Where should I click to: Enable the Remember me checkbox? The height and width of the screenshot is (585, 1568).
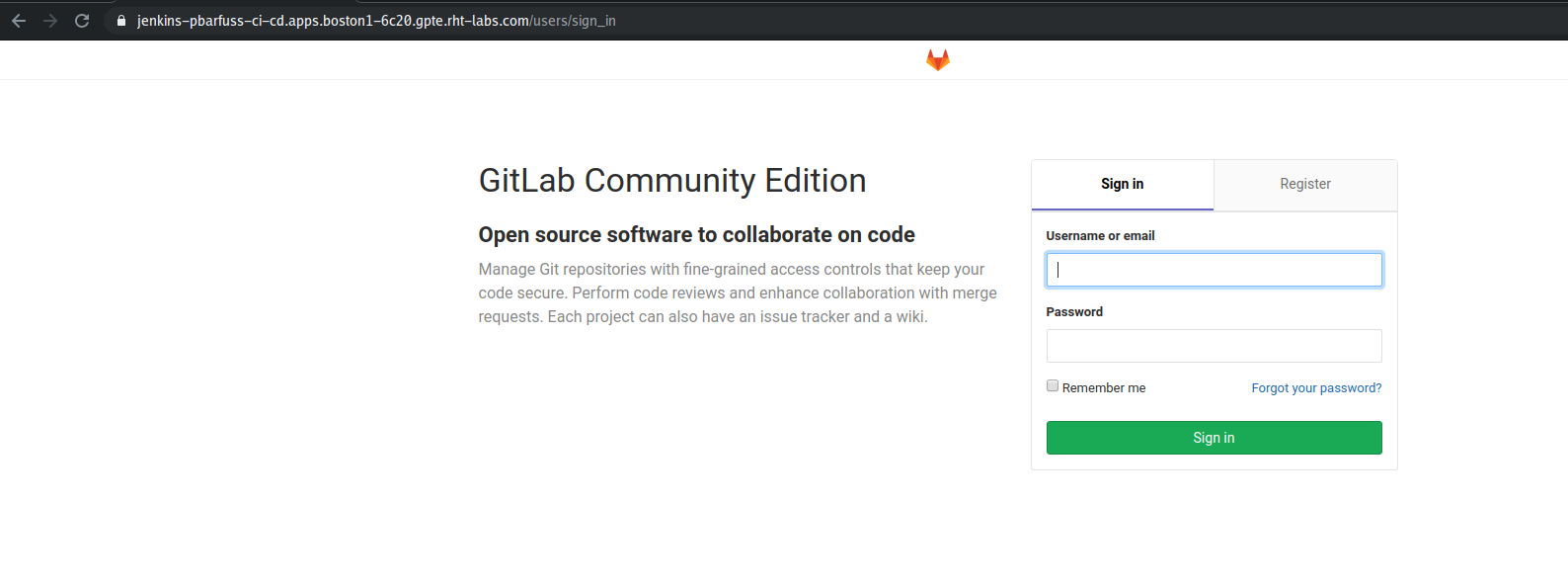[1053, 386]
